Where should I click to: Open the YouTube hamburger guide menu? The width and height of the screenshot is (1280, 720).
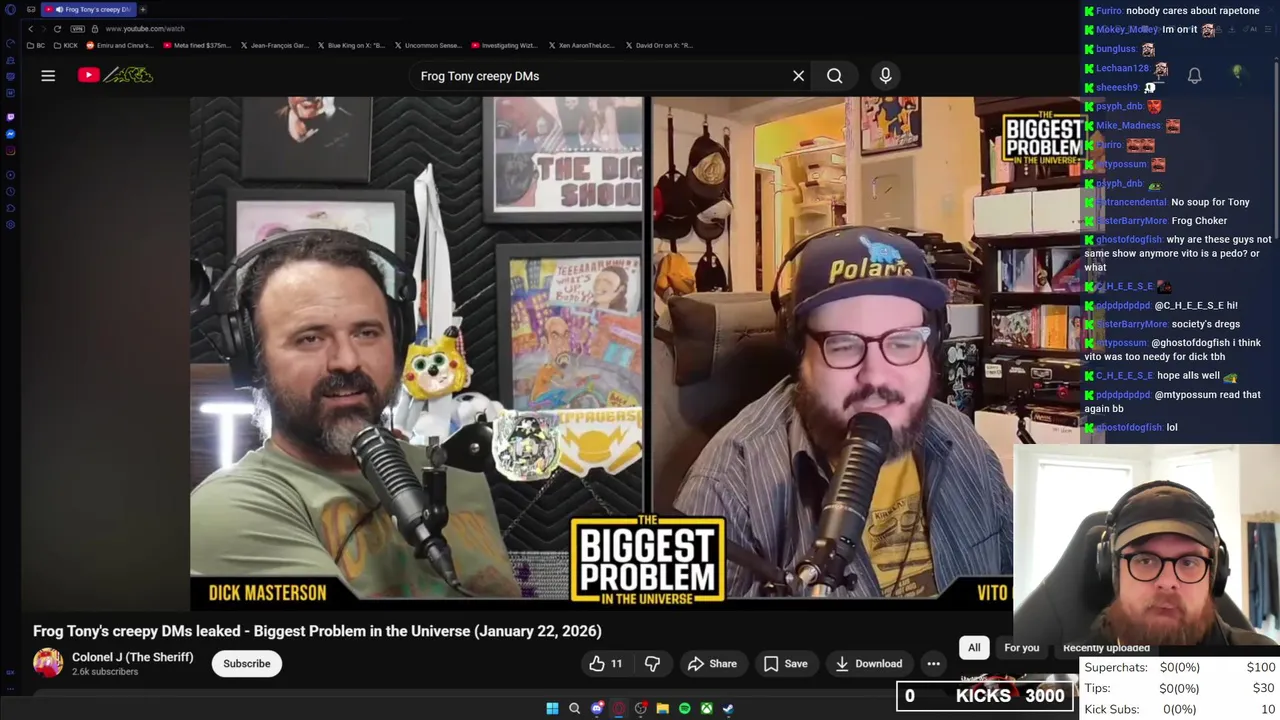pyautogui.click(x=48, y=75)
